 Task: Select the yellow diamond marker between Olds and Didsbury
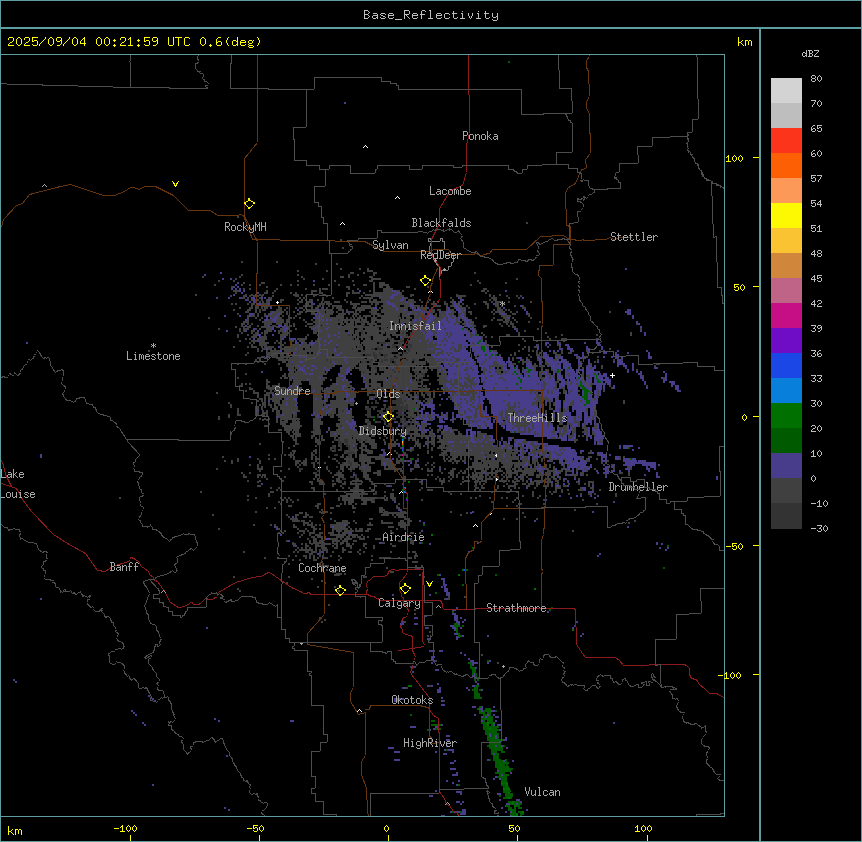pos(389,417)
